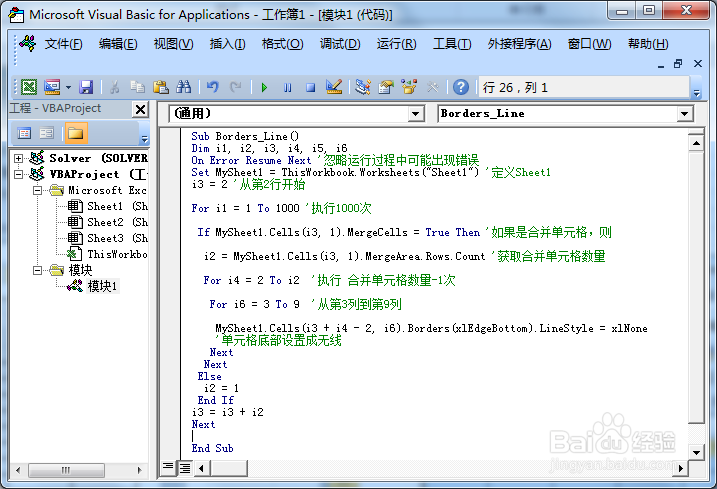Open Find with the binoculars icon

tap(184, 87)
